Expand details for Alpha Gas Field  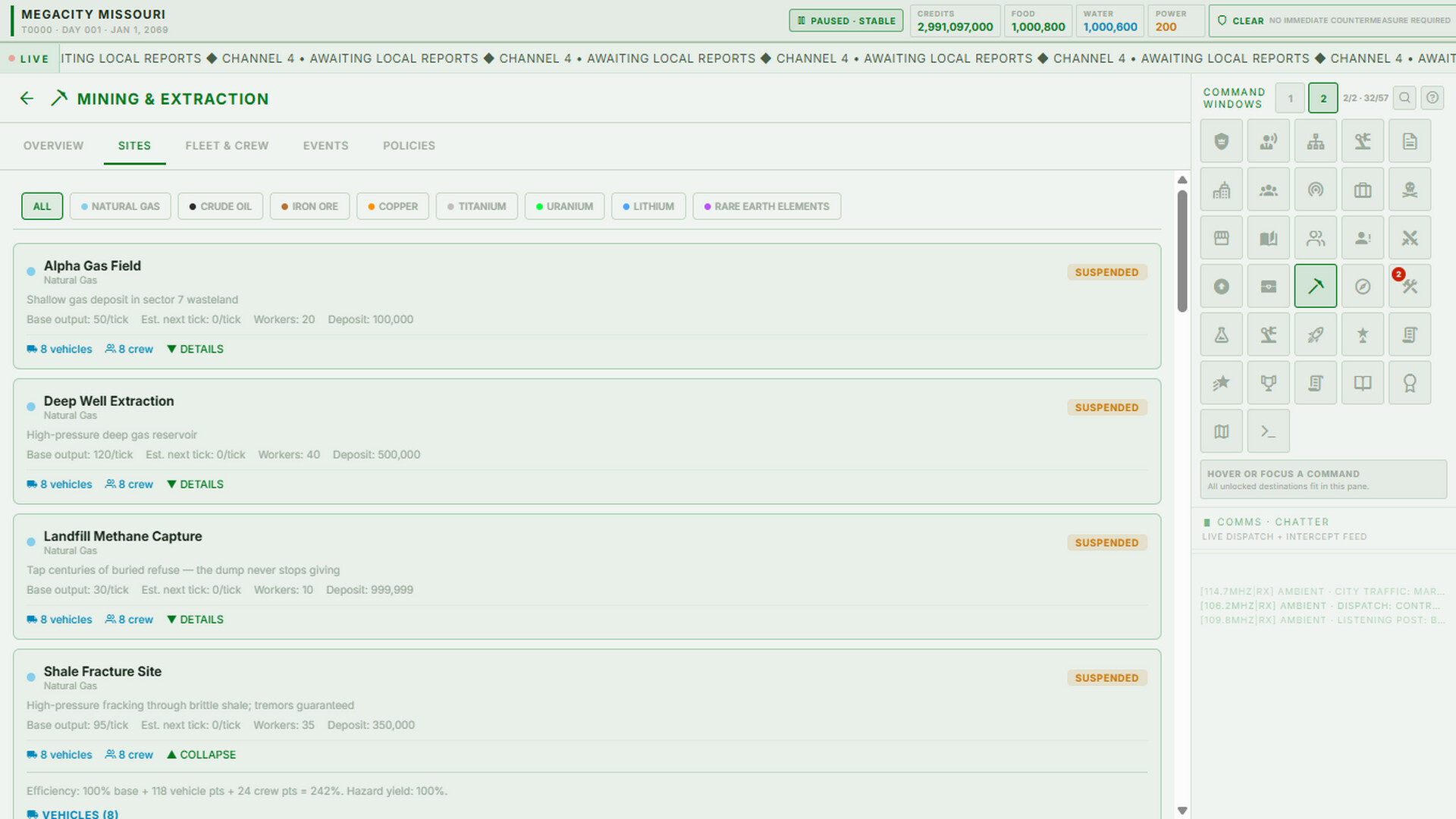[195, 349]
